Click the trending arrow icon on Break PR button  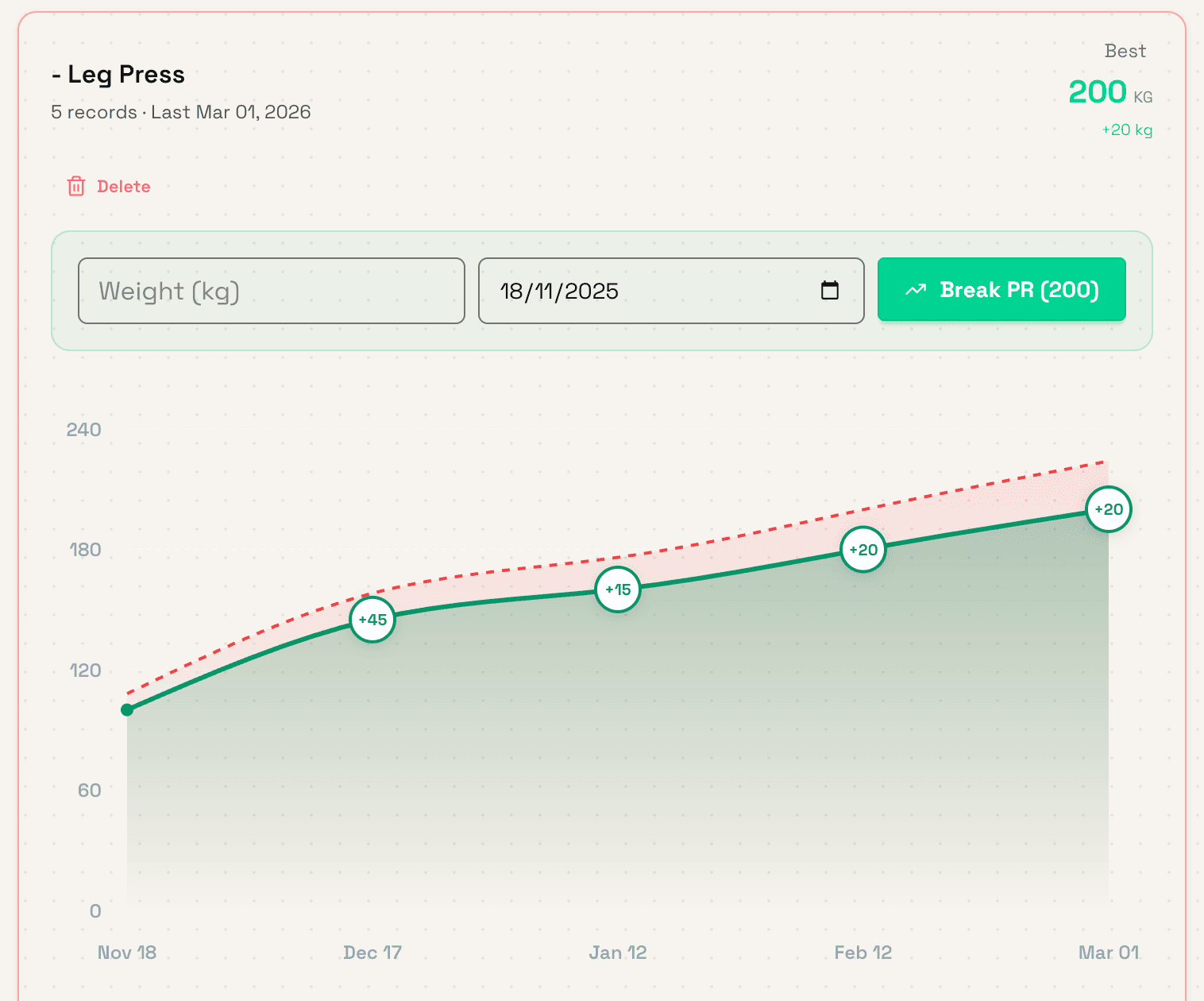point(917,289)
